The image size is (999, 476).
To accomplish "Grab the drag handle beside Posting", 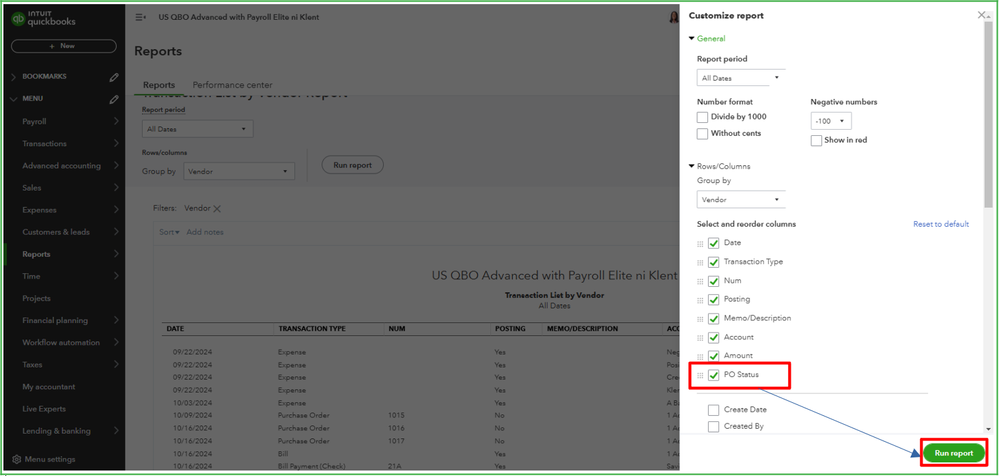I will point(700,300).
